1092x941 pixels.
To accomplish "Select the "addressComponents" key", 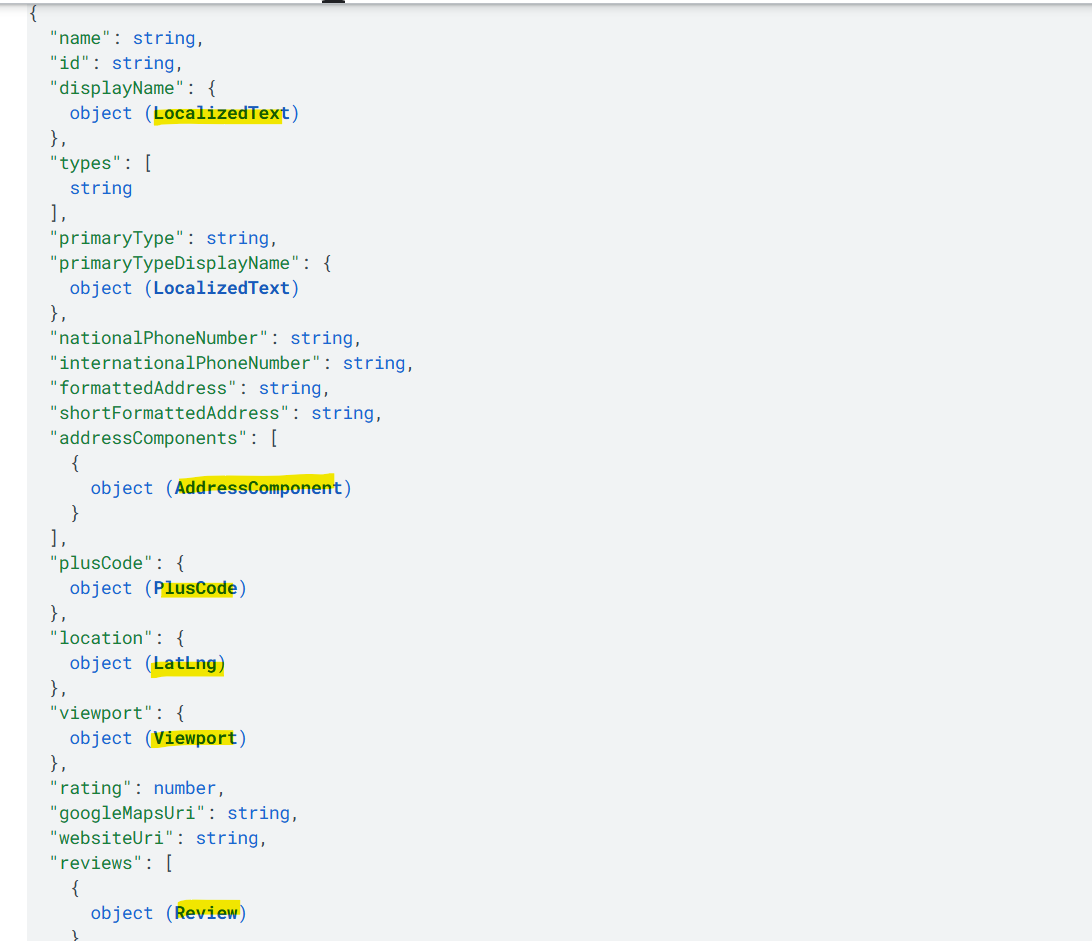I will pos(148,438).
